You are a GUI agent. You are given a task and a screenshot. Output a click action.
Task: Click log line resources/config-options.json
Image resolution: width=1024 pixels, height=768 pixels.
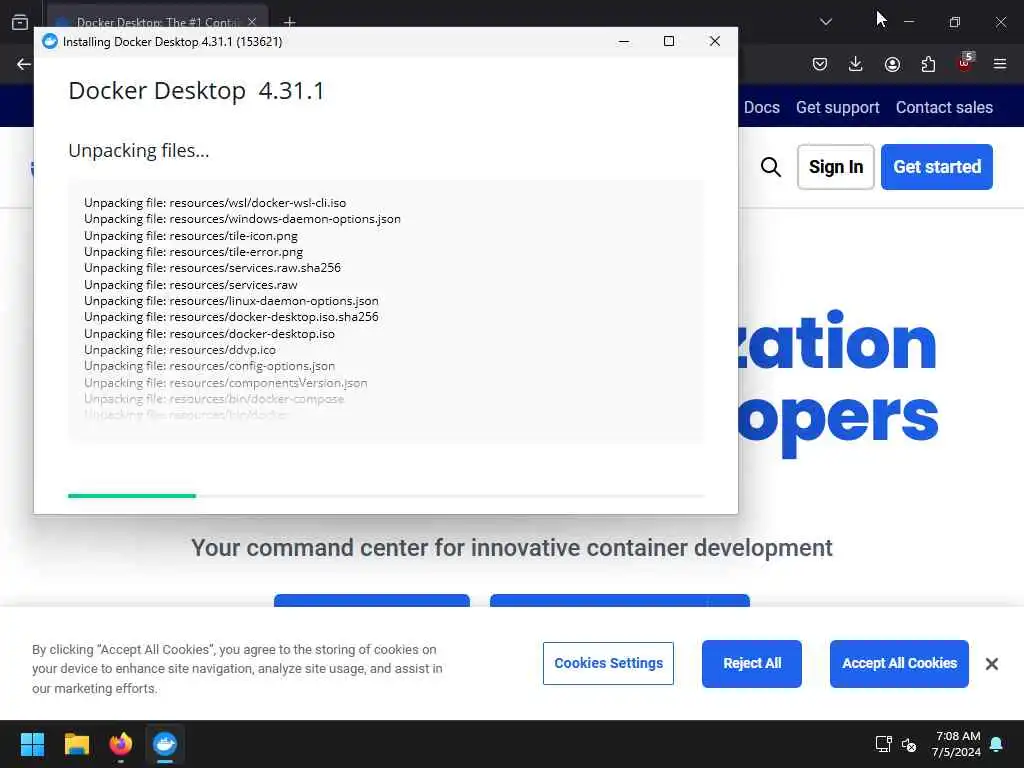[x=210, y=366]
